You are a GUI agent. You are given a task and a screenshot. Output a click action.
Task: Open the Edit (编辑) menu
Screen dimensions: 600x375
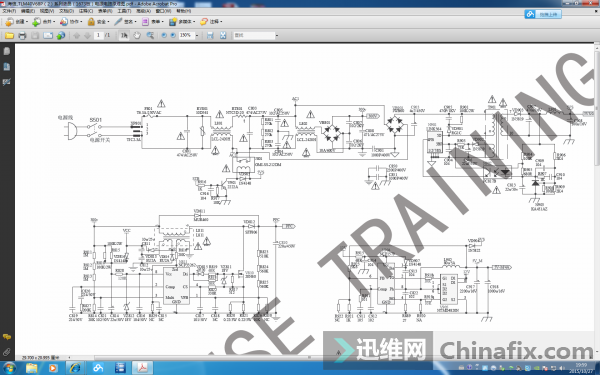pos(28,11)
